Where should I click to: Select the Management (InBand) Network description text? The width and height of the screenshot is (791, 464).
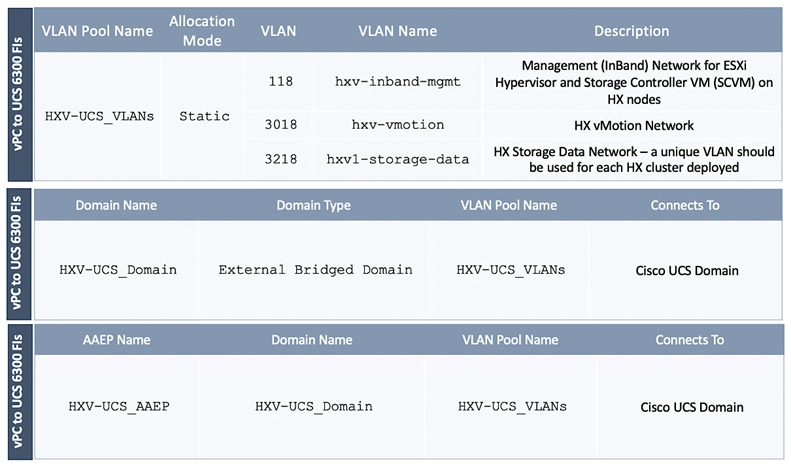tap(633, 81)
